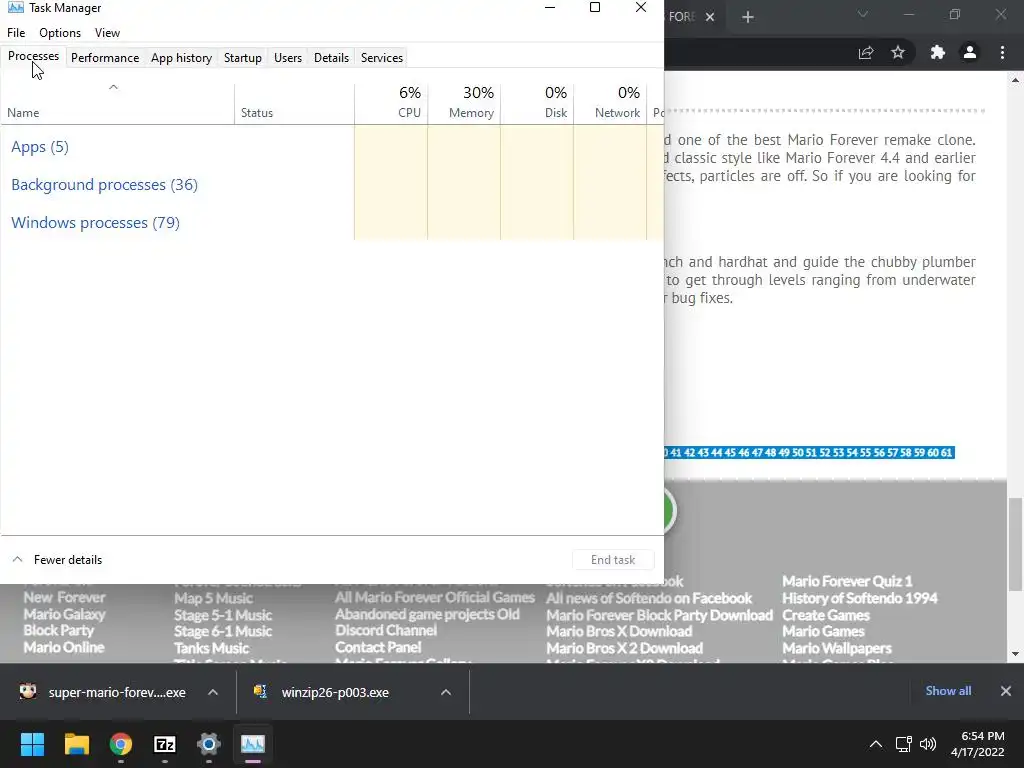Screen dimensions: 1024x768
Task: Open the Contact Panel link
Action: [x=378, y=647]
